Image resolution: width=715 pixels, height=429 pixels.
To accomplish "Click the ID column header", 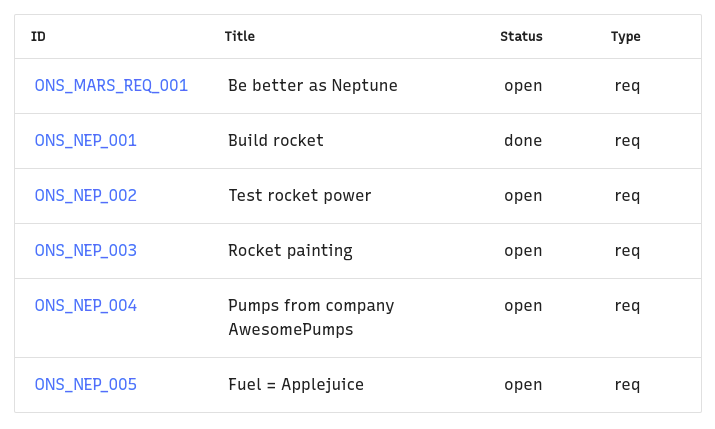I will coord(38,37).
